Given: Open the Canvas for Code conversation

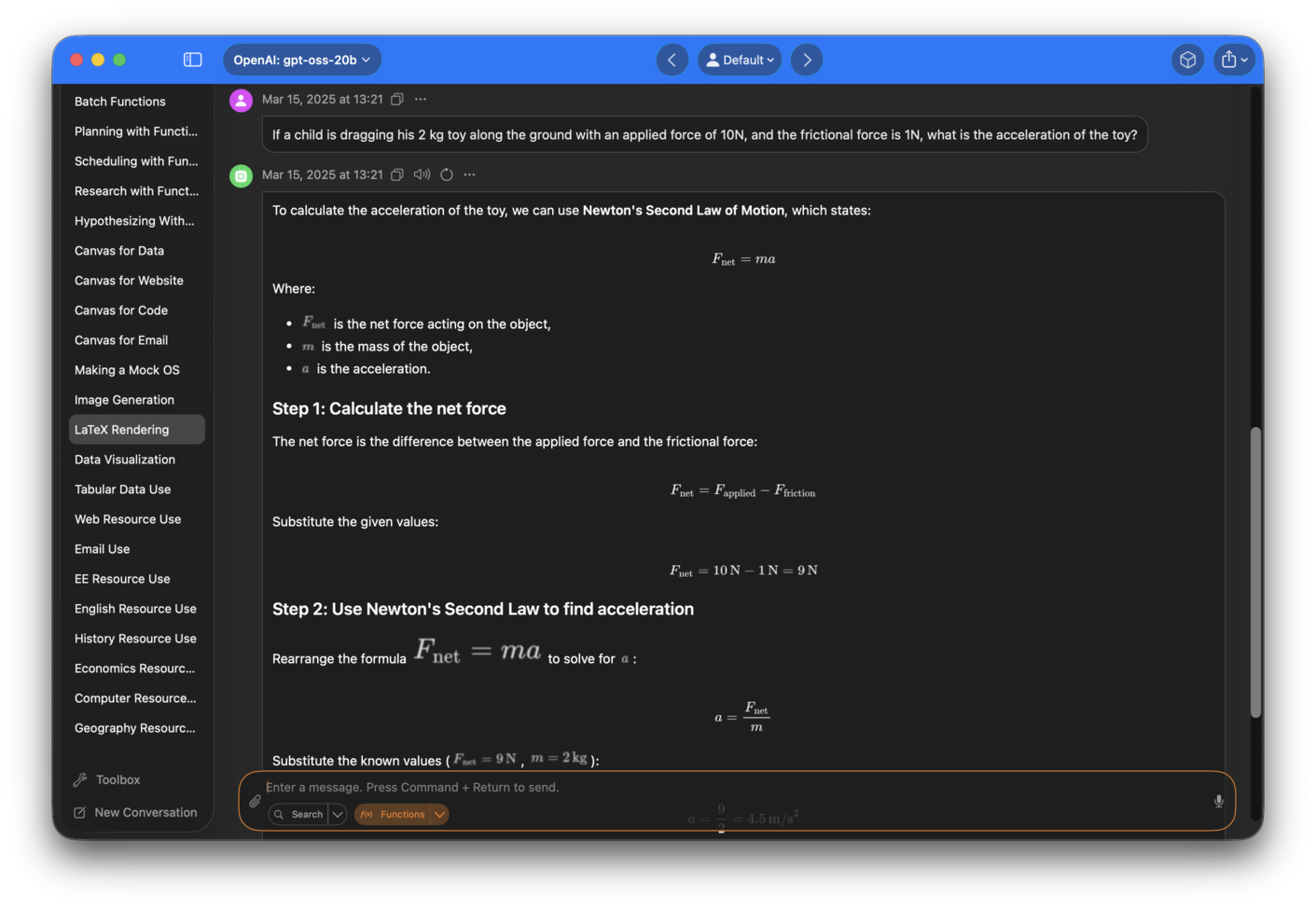Looking at the screenshot, I should coord(121,310).
